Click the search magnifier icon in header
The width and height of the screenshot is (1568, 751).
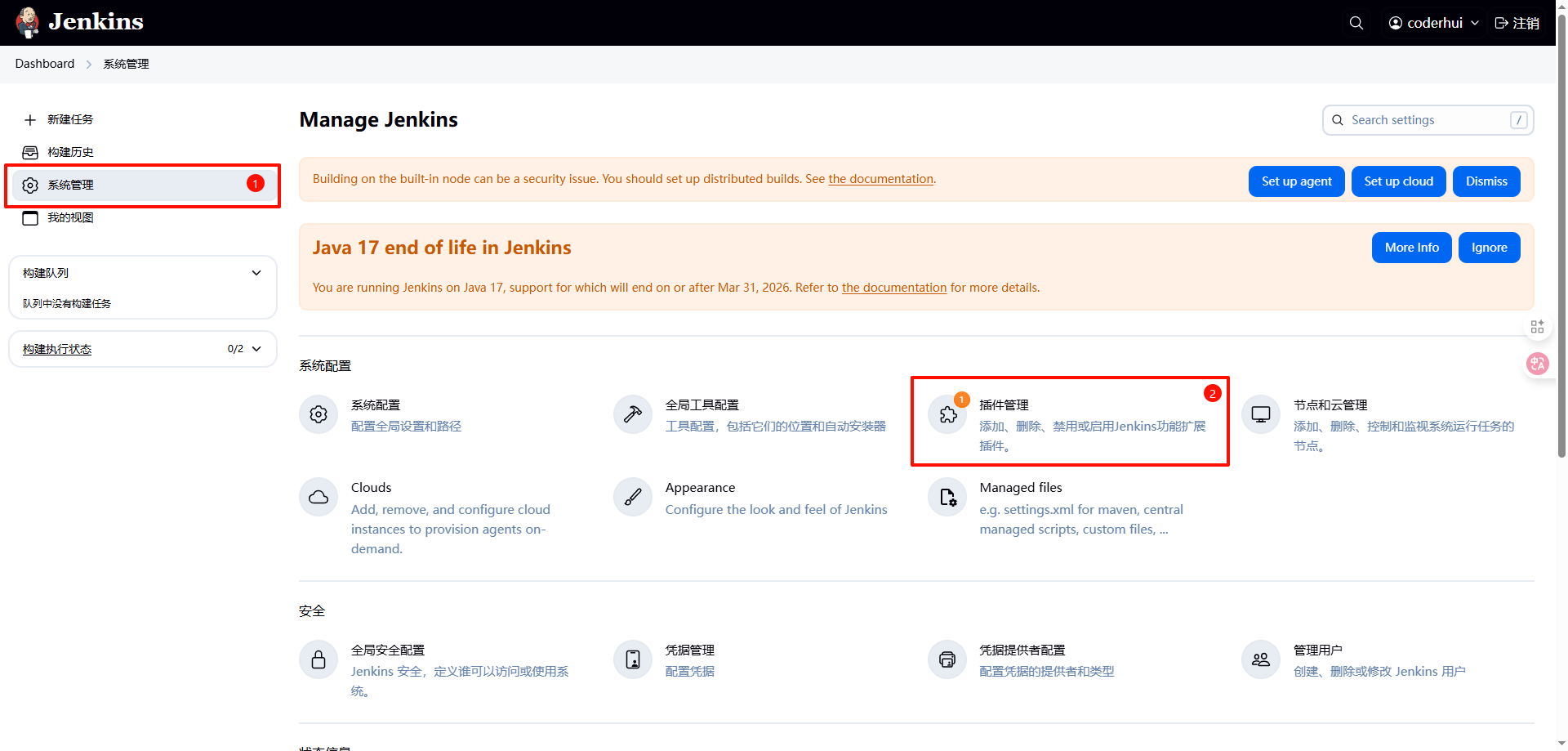pyautogui.click(x=1356, y=23)
